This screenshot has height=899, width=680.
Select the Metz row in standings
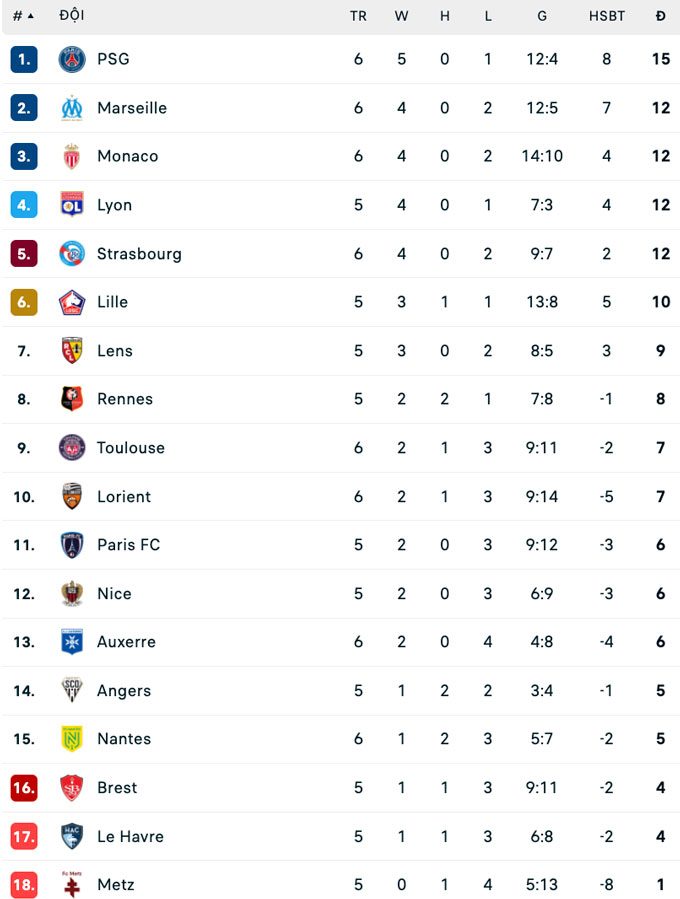341,883
